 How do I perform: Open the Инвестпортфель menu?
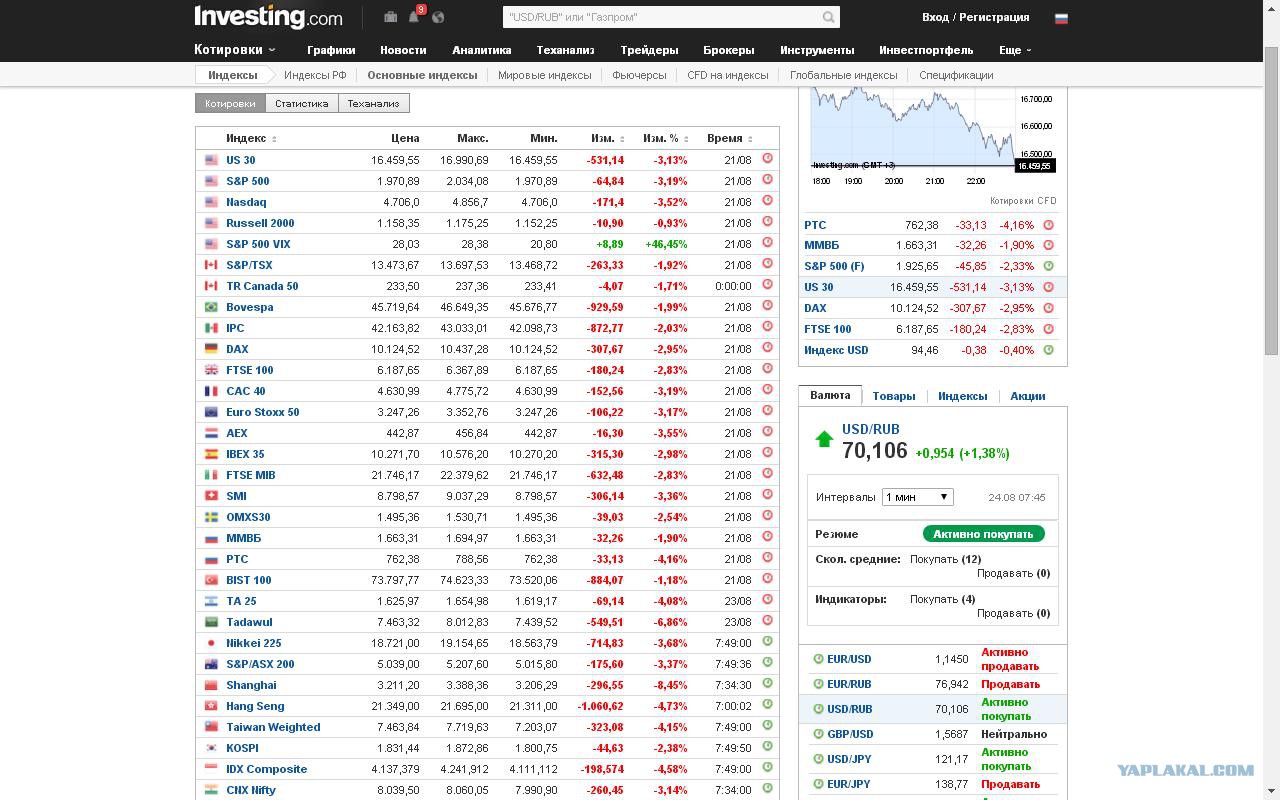click(926, 50)
